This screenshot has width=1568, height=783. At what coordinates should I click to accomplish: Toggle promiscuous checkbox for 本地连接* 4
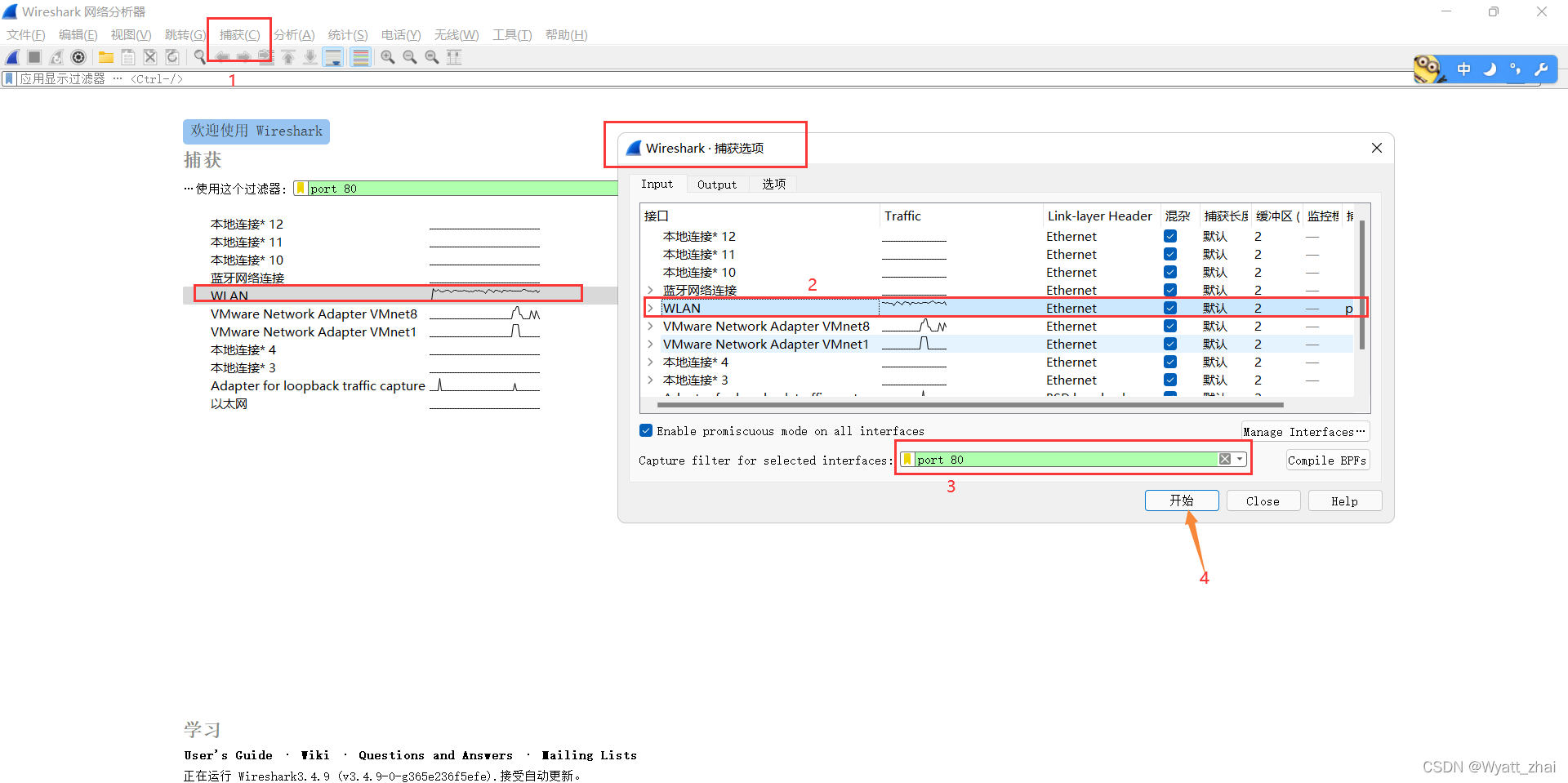click(1170, 362)
